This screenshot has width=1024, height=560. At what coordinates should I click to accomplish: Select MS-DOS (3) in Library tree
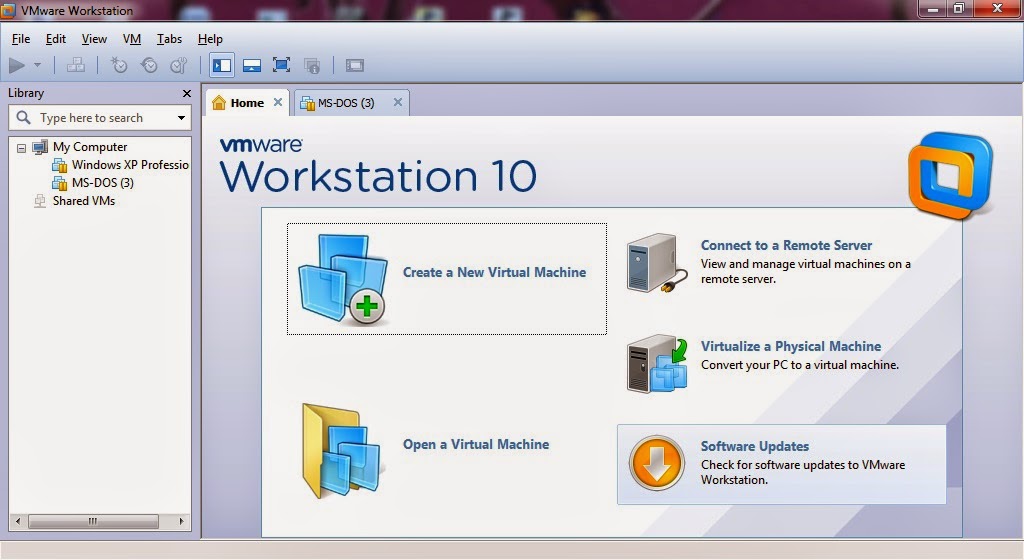point(103,183)
